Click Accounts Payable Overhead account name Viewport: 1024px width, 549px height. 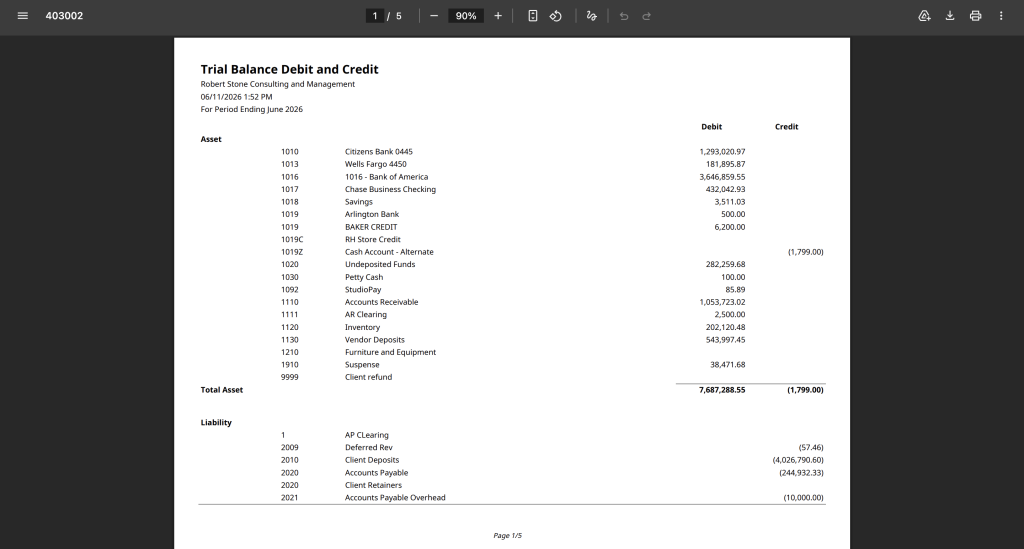[395, 497]
